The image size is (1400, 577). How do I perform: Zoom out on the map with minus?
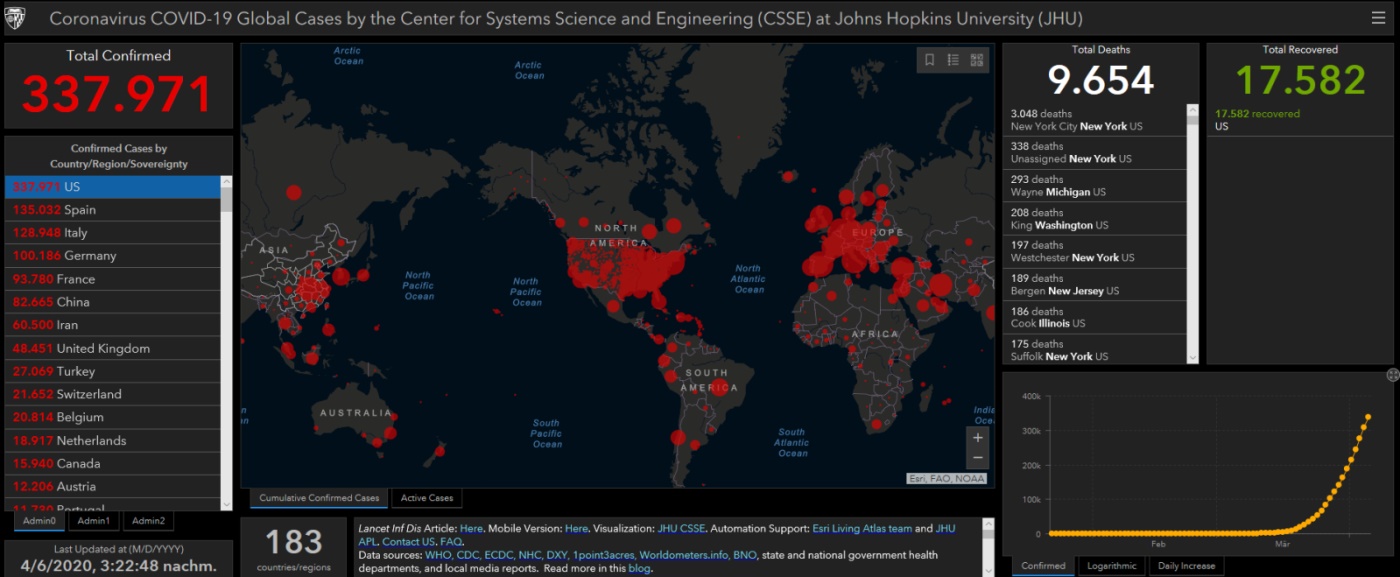pyautogui.click(x=978, y=458)
